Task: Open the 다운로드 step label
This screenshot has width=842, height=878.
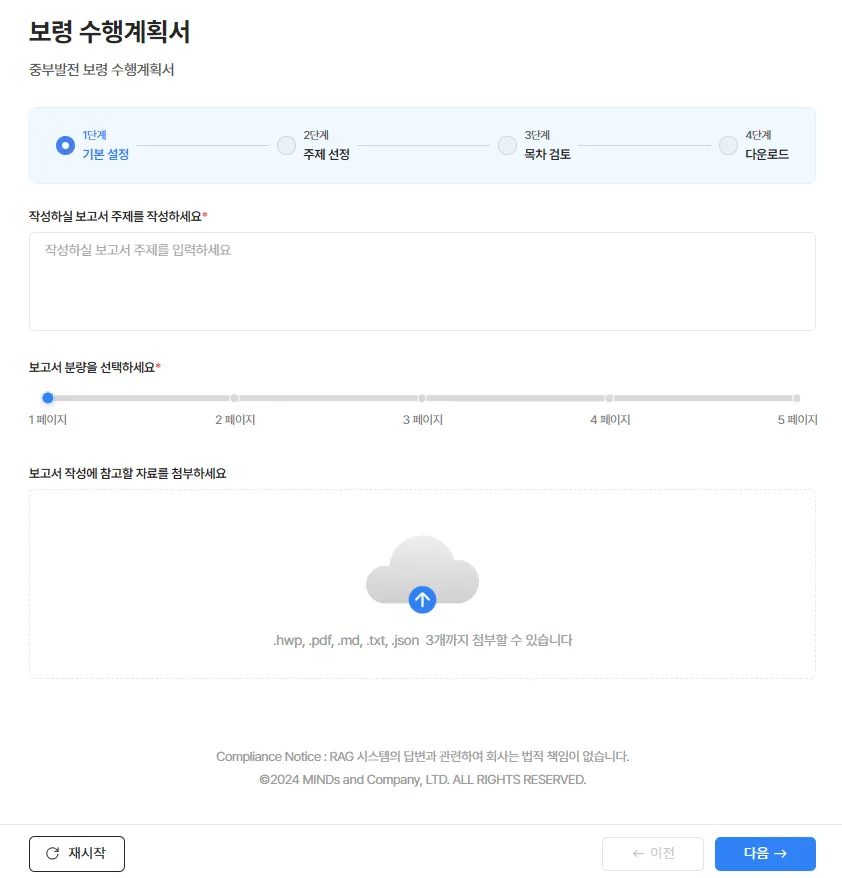Action: [x=767, y=155]
